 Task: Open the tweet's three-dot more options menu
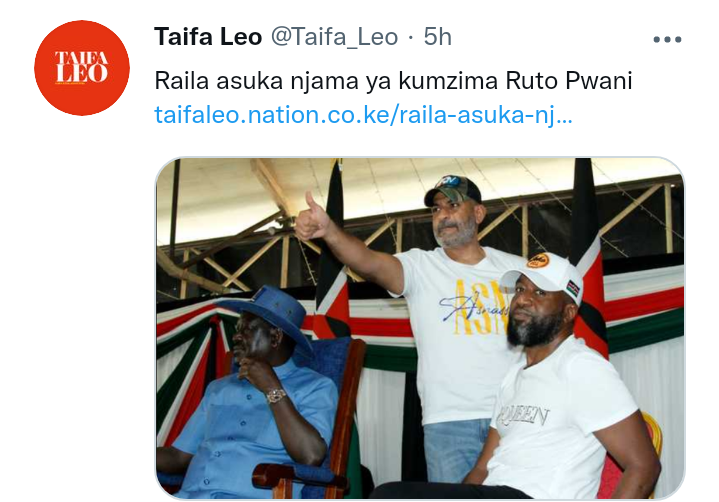click(x=667, y=39)
